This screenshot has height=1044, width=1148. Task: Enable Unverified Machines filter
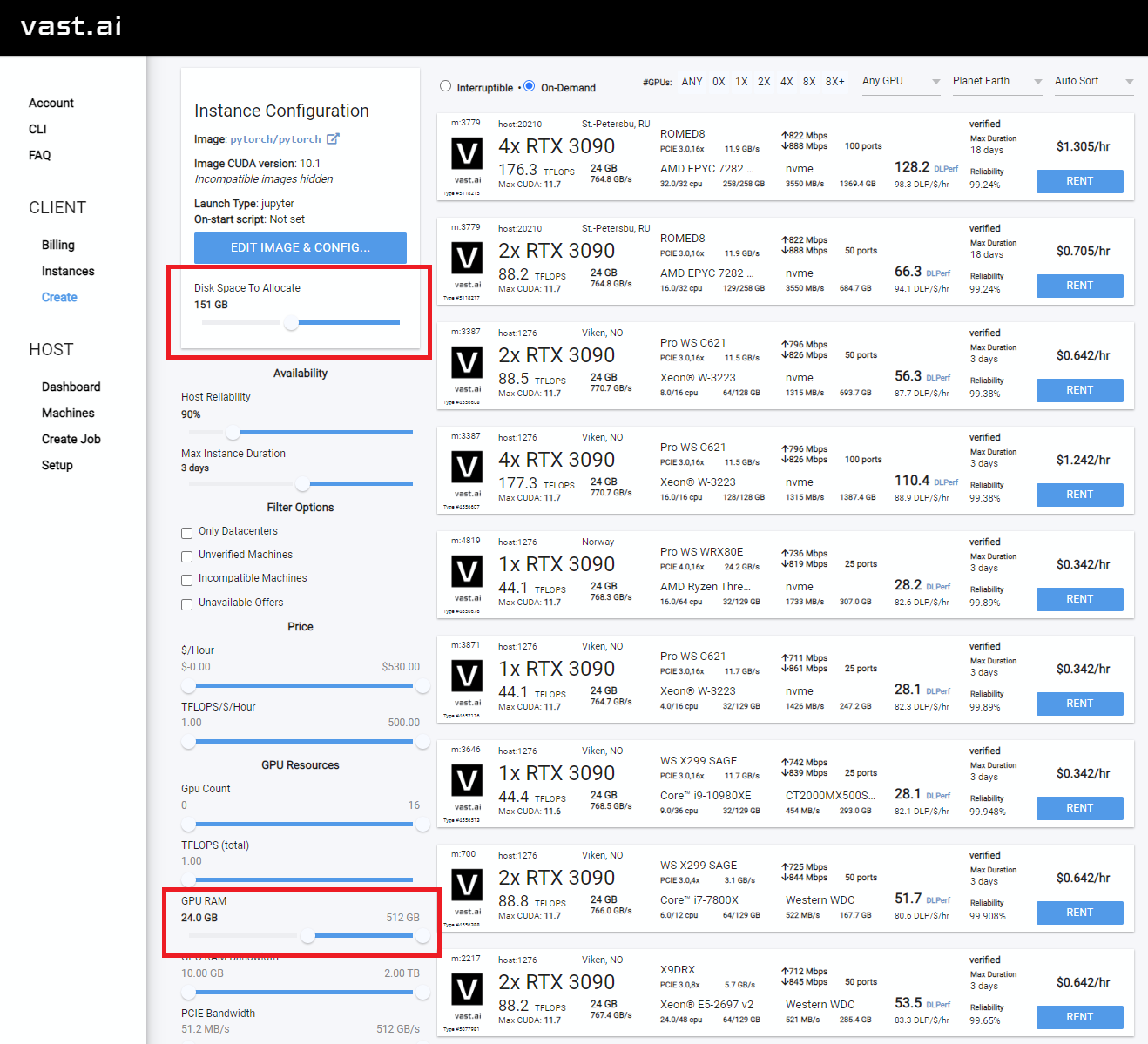point(186,556)
